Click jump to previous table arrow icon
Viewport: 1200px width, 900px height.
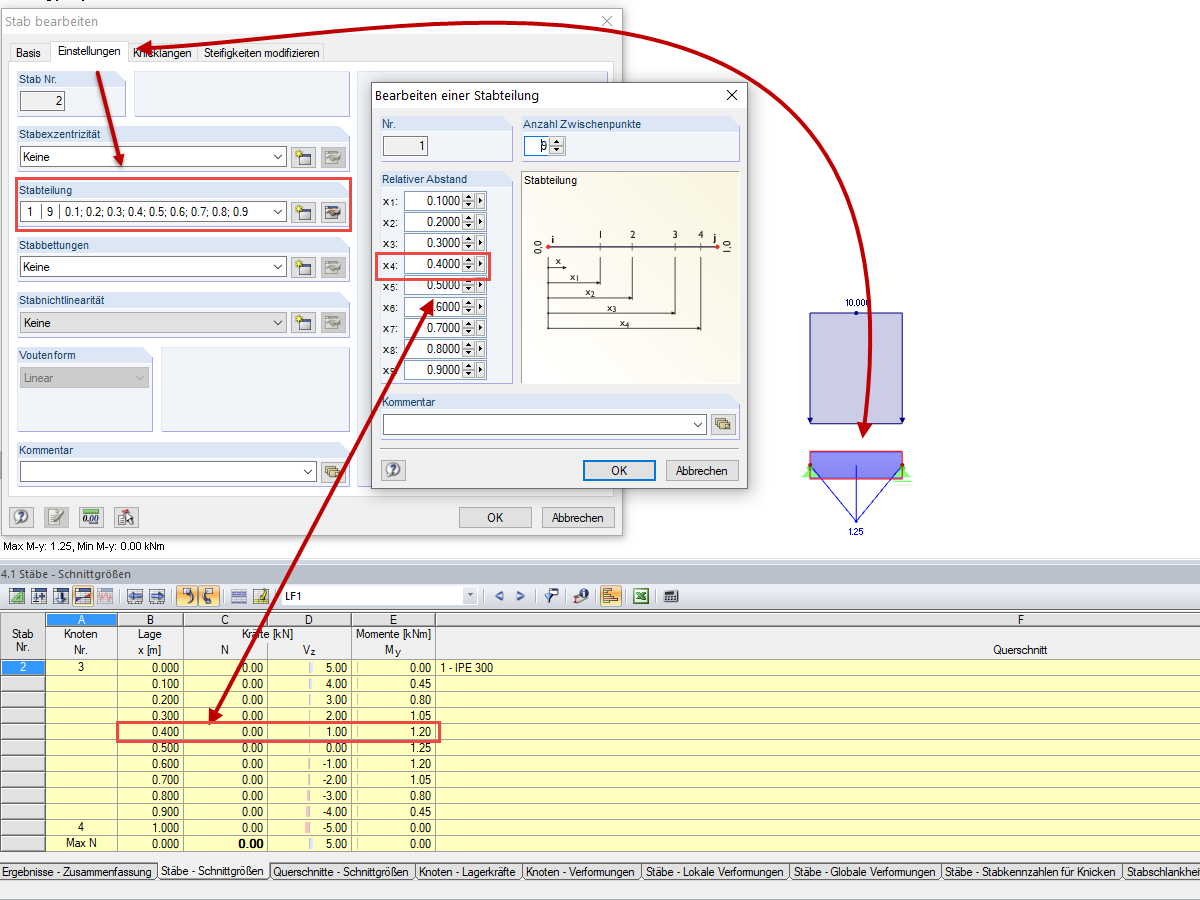(135, 596)
